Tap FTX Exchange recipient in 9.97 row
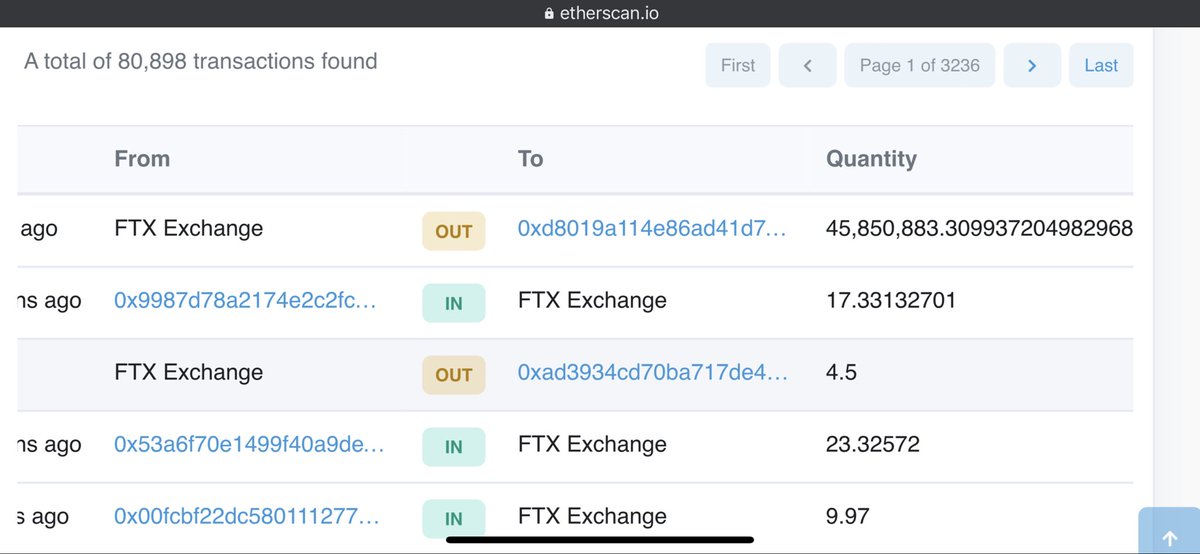 (x=592, y=517)
